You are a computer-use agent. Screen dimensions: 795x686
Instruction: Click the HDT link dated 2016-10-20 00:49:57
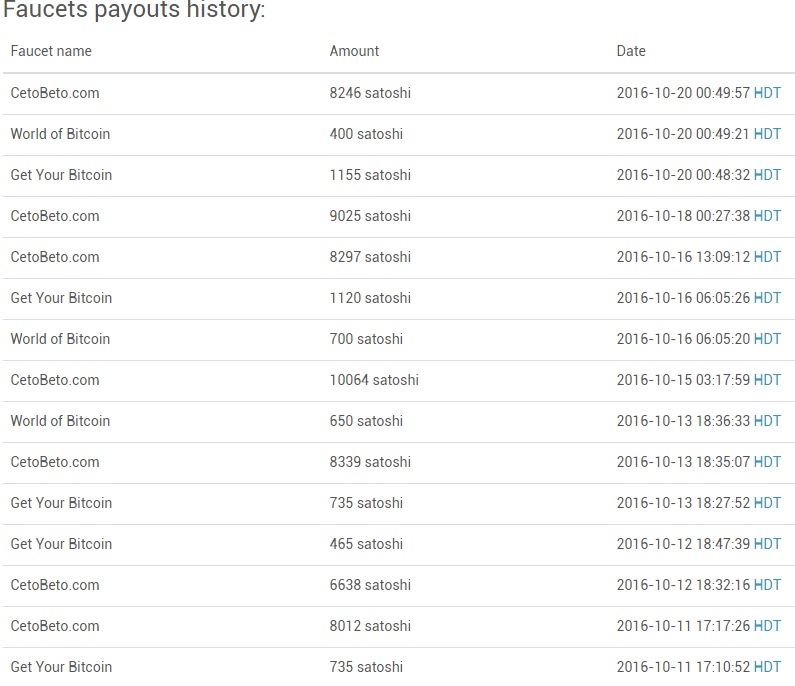(767, 93)
